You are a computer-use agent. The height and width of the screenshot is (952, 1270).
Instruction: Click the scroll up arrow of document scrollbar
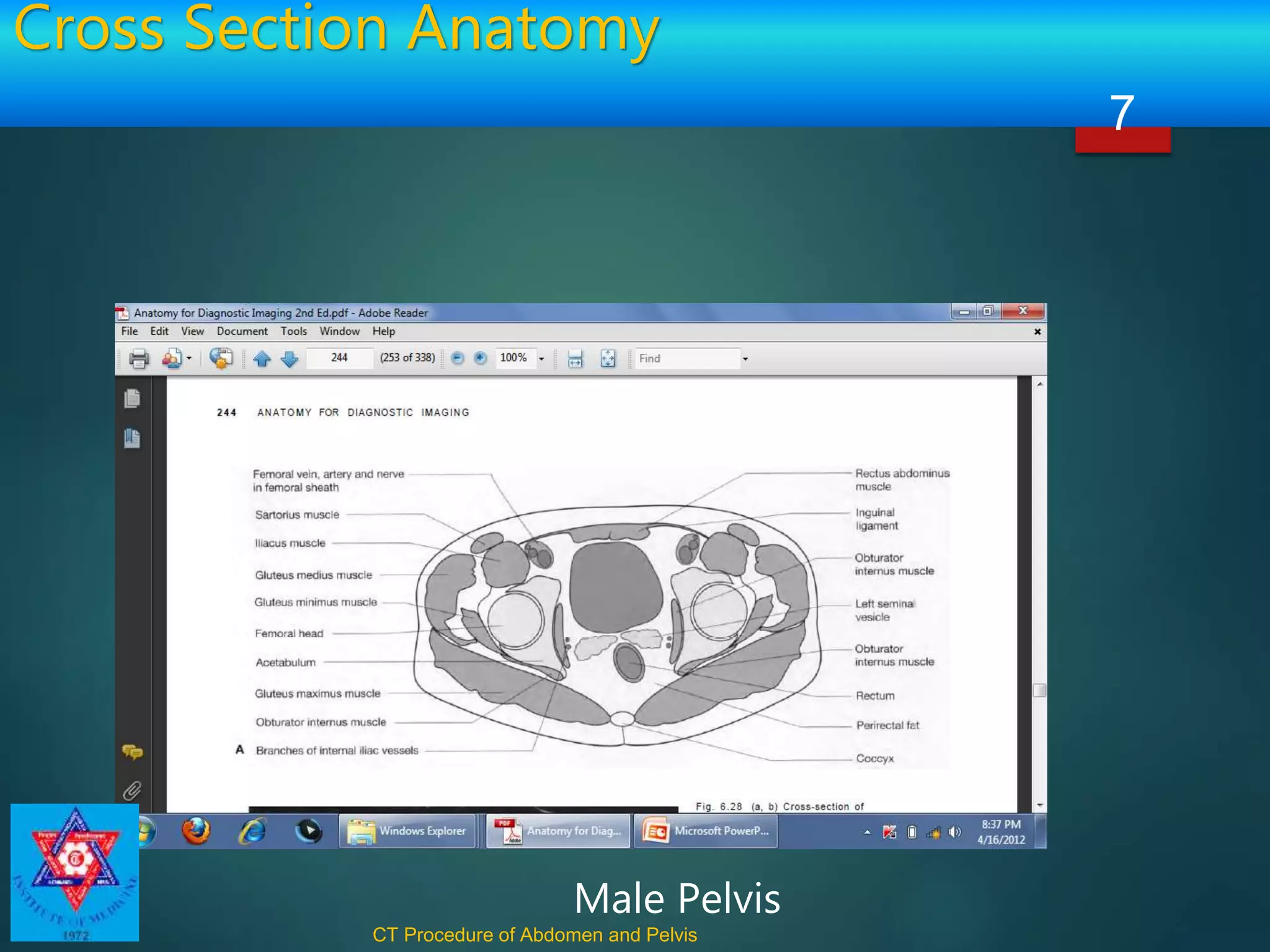coord(1040,384)
